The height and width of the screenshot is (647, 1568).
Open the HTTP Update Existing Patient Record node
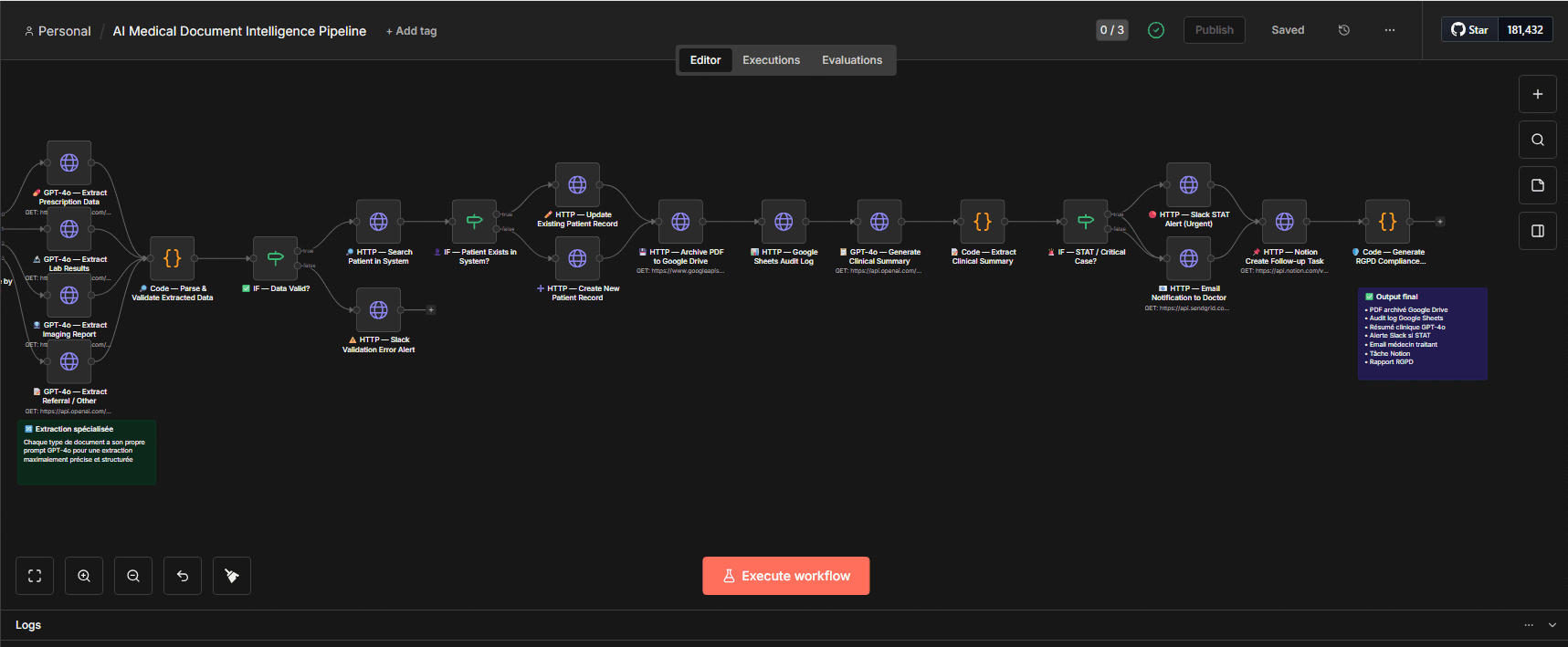pos(577,184)
